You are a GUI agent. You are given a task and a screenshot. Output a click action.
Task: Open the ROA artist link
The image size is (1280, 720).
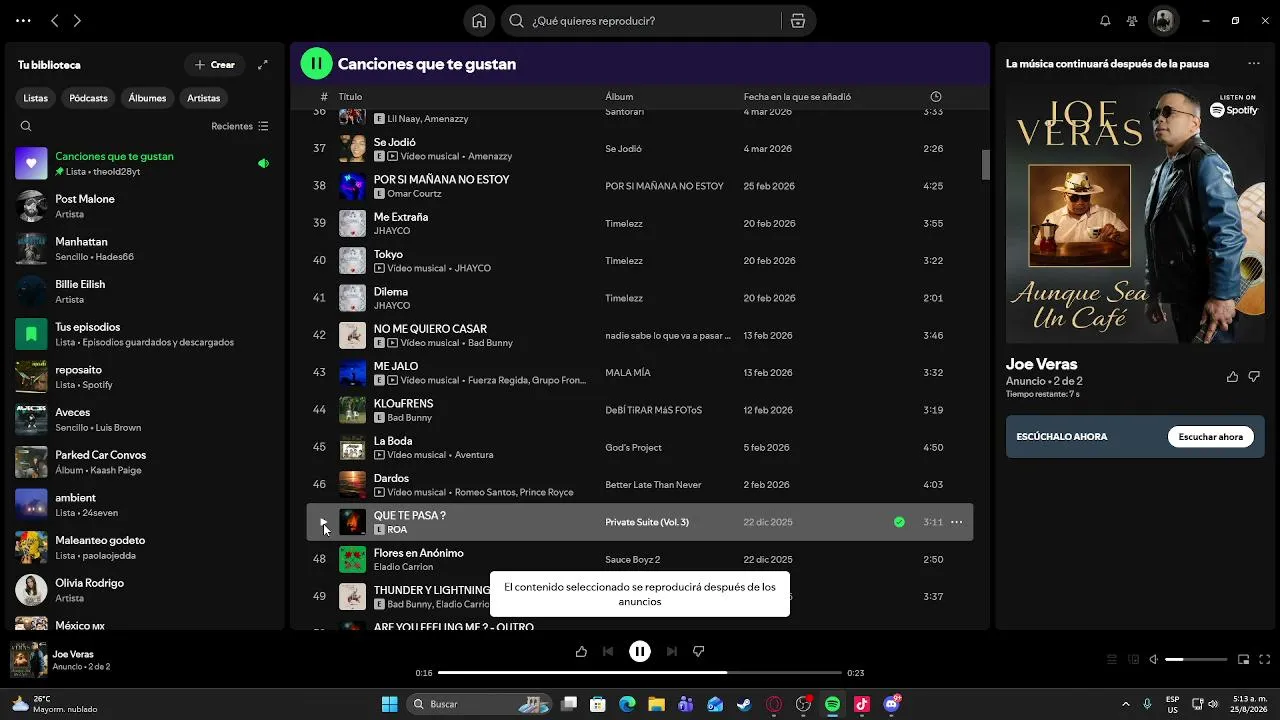[397, 530]
